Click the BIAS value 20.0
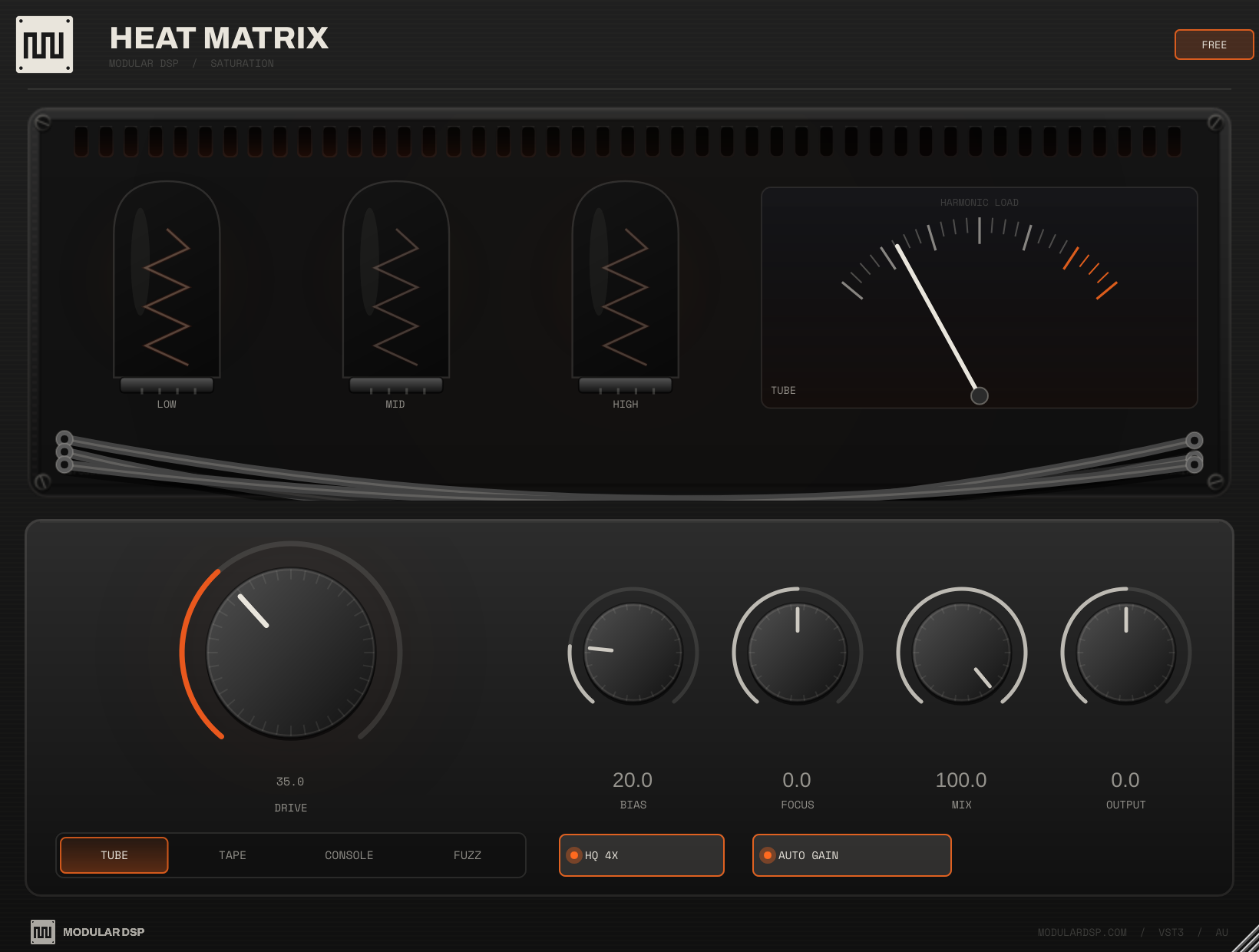The height and width of the screenshot is (952, 1259). tap(633, 780)
